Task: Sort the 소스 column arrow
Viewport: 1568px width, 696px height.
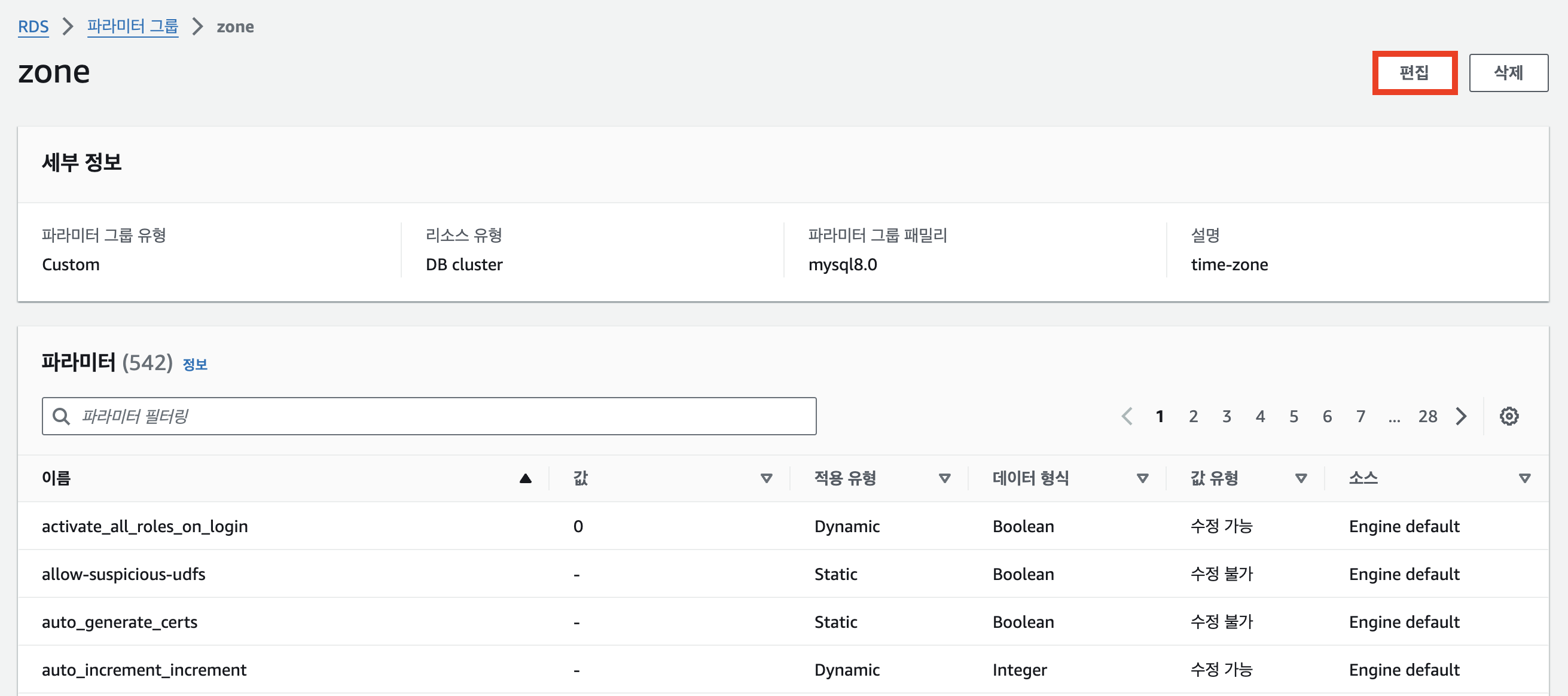Action: click(1524, 478)
